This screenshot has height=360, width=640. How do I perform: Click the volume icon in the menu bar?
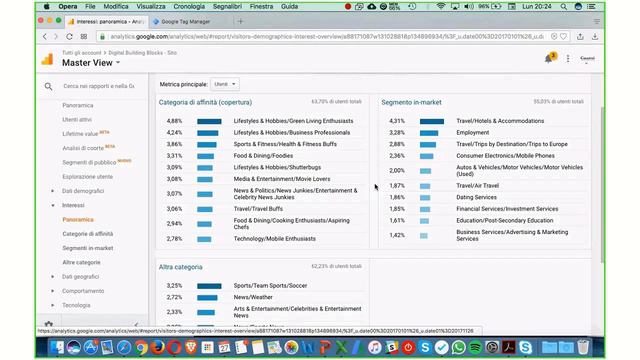point(469,7)
